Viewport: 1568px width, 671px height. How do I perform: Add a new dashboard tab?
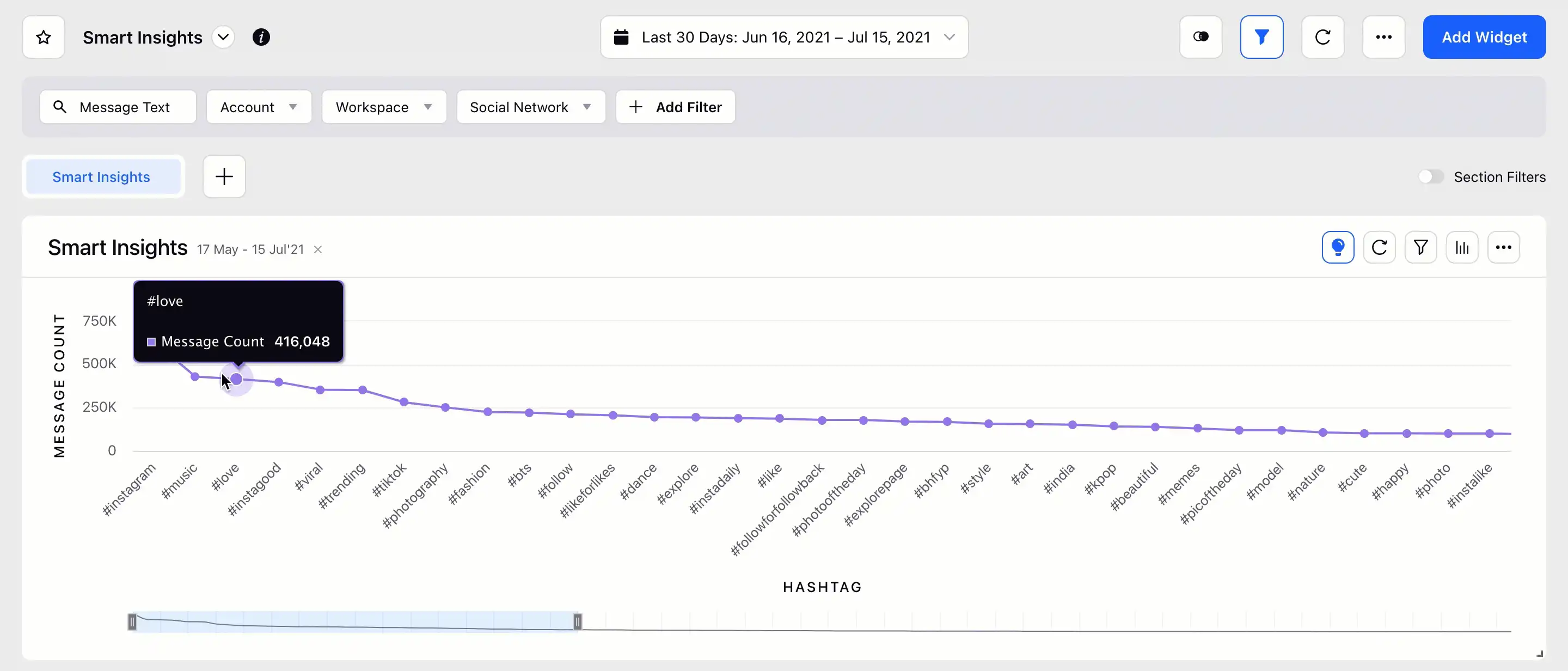tap(224, 176)
